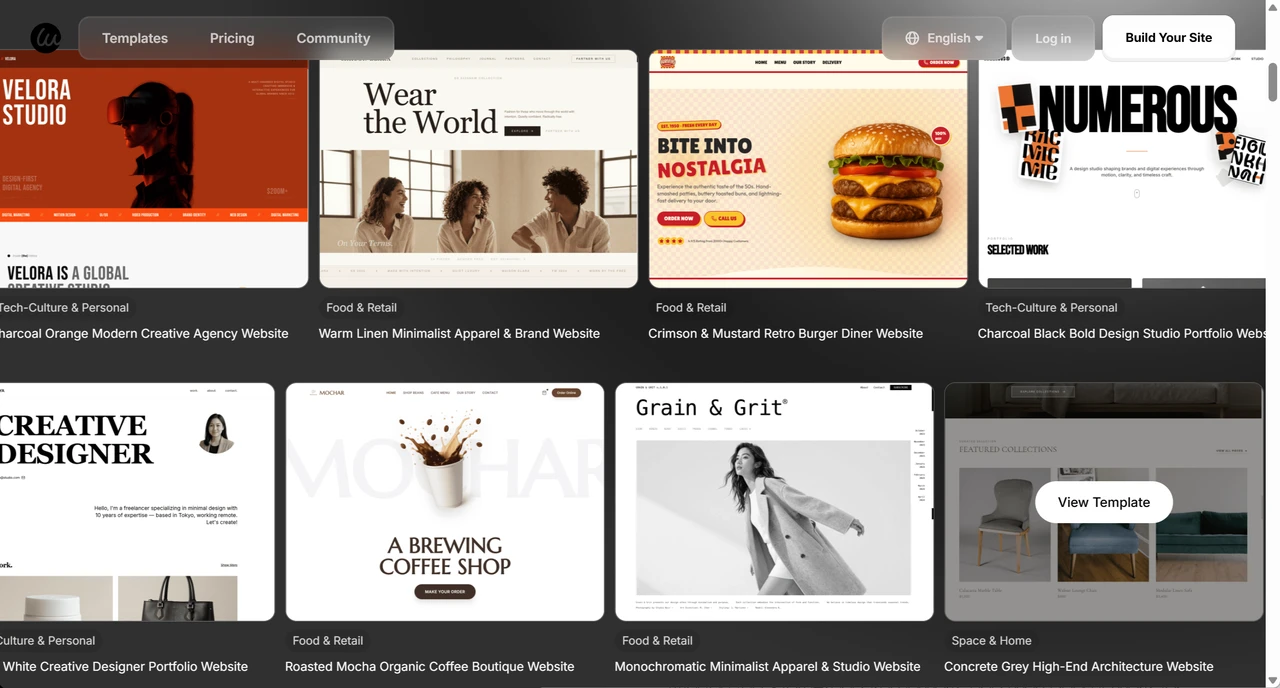Image resolution: width=1280 pixels, height=688 pixels.
Task: Click Crimson & Mustard Retro Burger Diner Website
Action: point(785,334)
